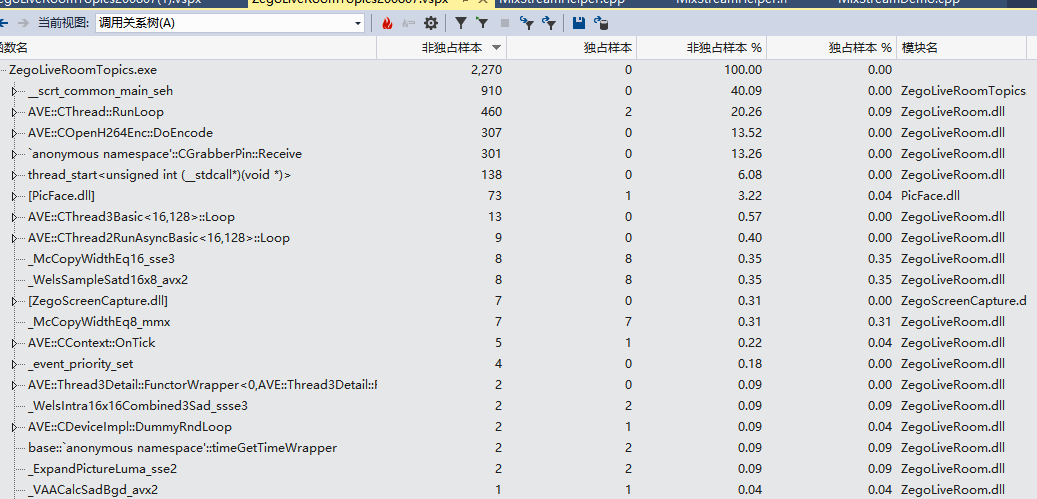This screenshot has height=499, width=1037.
Task: Navigate back with the blue arrow
Action: [x=4, y=24]
